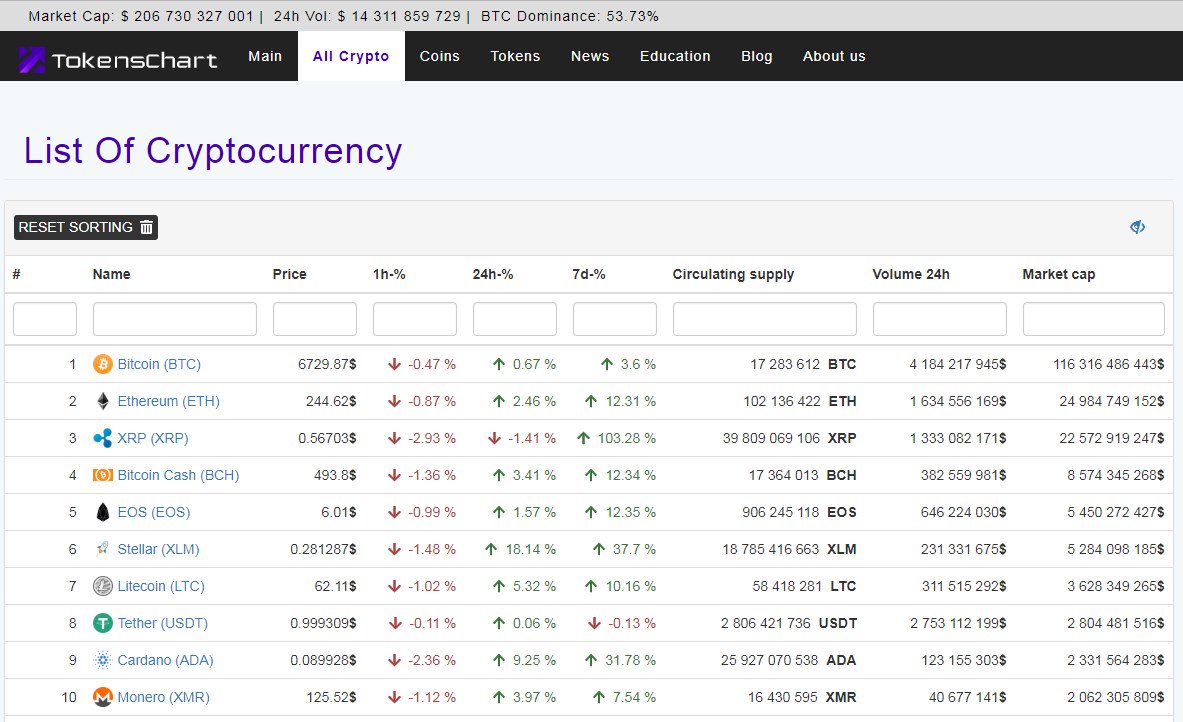Open the Litecoin (LTC) link
The height and width of the screenshot is (722, 1183).
161,586
